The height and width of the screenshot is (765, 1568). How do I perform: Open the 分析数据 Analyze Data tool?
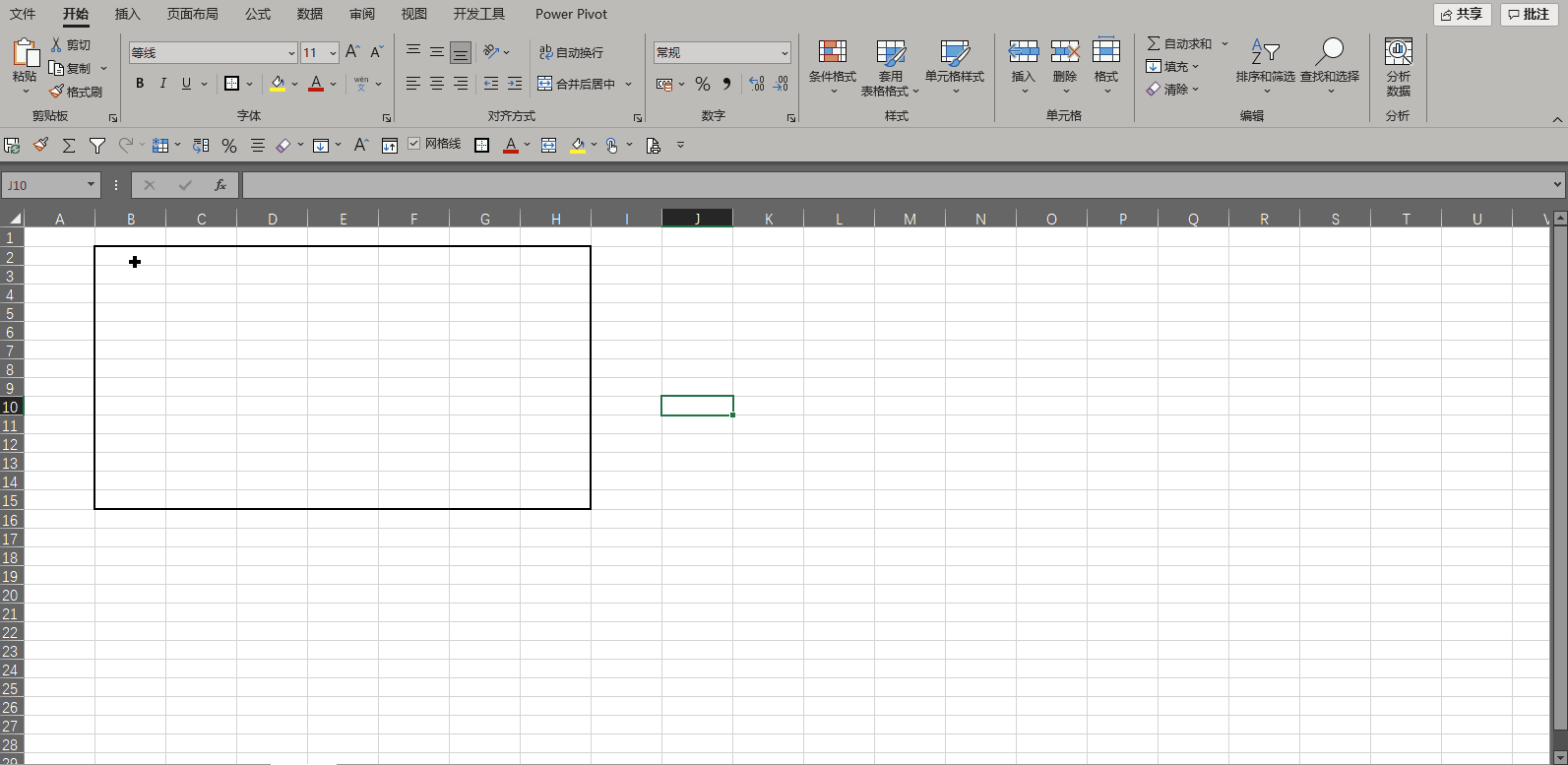(x=1398, y=67)
